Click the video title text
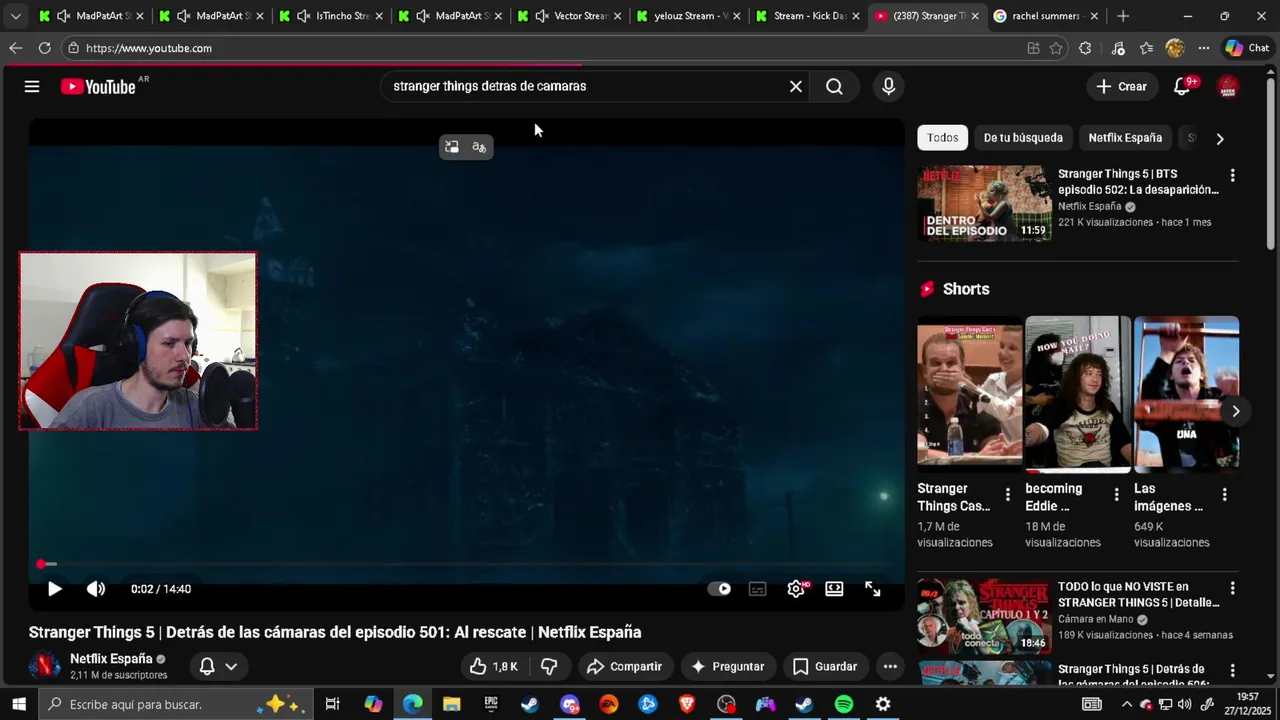The image size is (1280, 720). click(x=335, y=632)
